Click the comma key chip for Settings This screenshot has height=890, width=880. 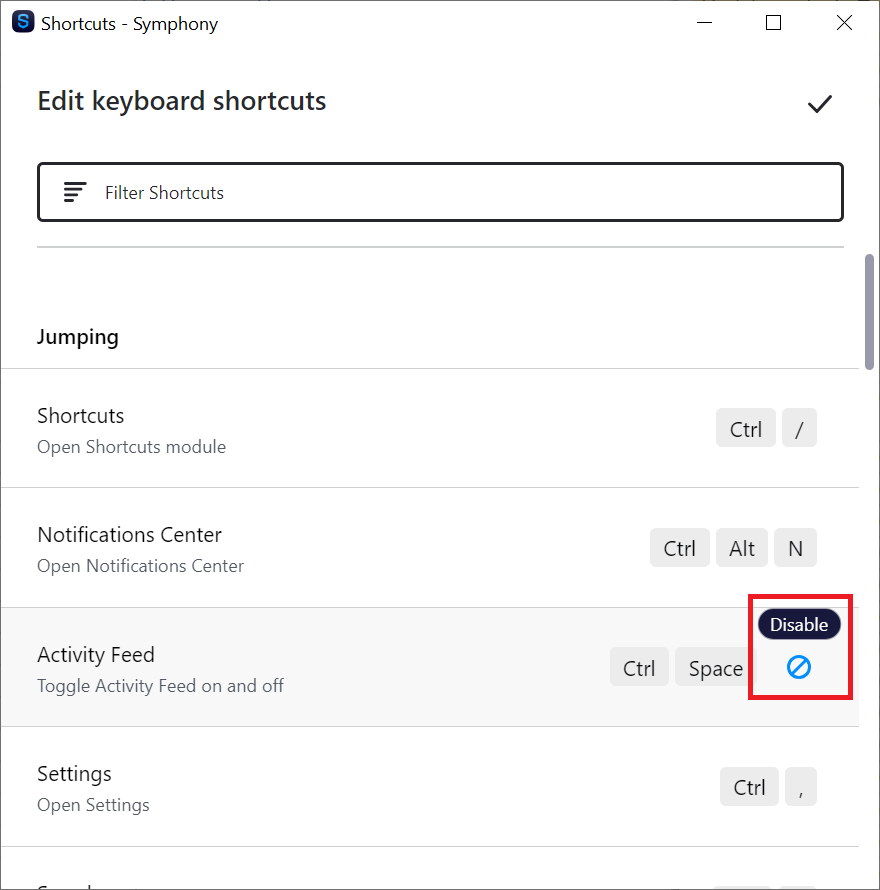point(800,787)
